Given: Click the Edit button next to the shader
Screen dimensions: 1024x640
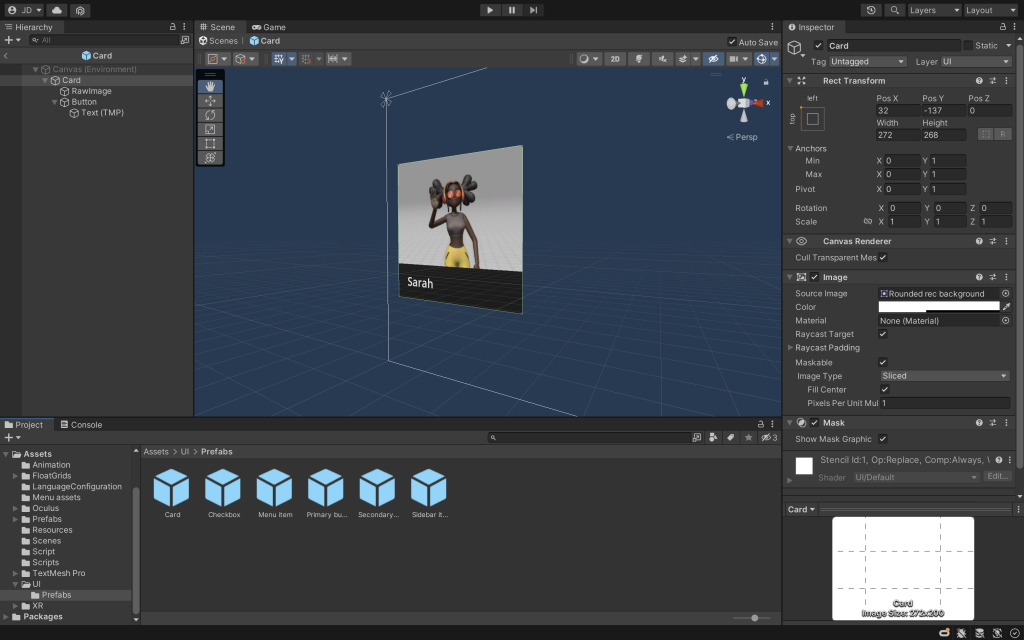Looking at the screenshot, I should click(x=998, y=477).
